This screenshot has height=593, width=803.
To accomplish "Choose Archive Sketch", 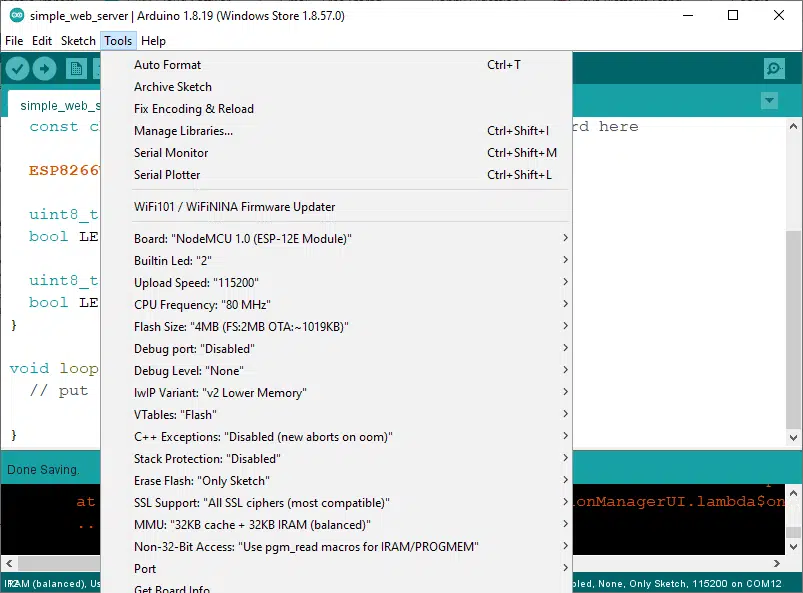I will pyautogui.click(x=336, y=87).
